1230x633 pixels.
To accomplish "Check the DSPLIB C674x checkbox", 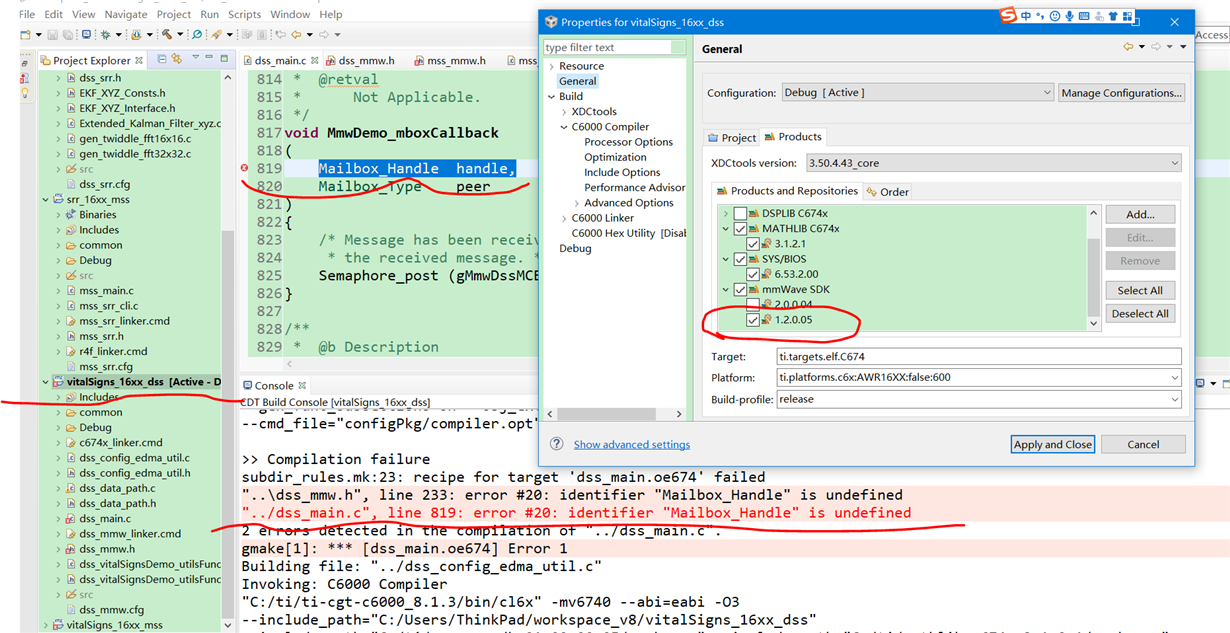I will coord(740,213).
